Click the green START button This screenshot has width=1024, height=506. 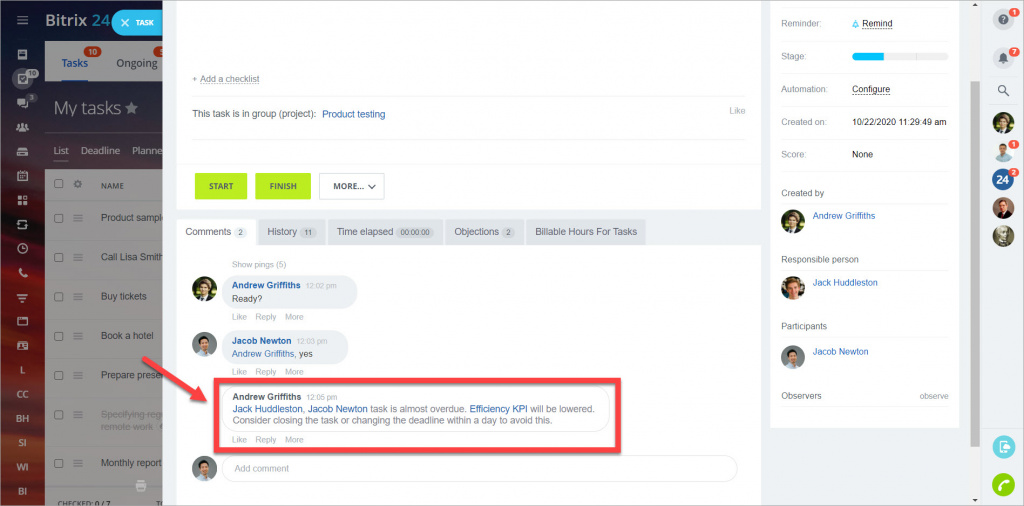coord(221,186)
